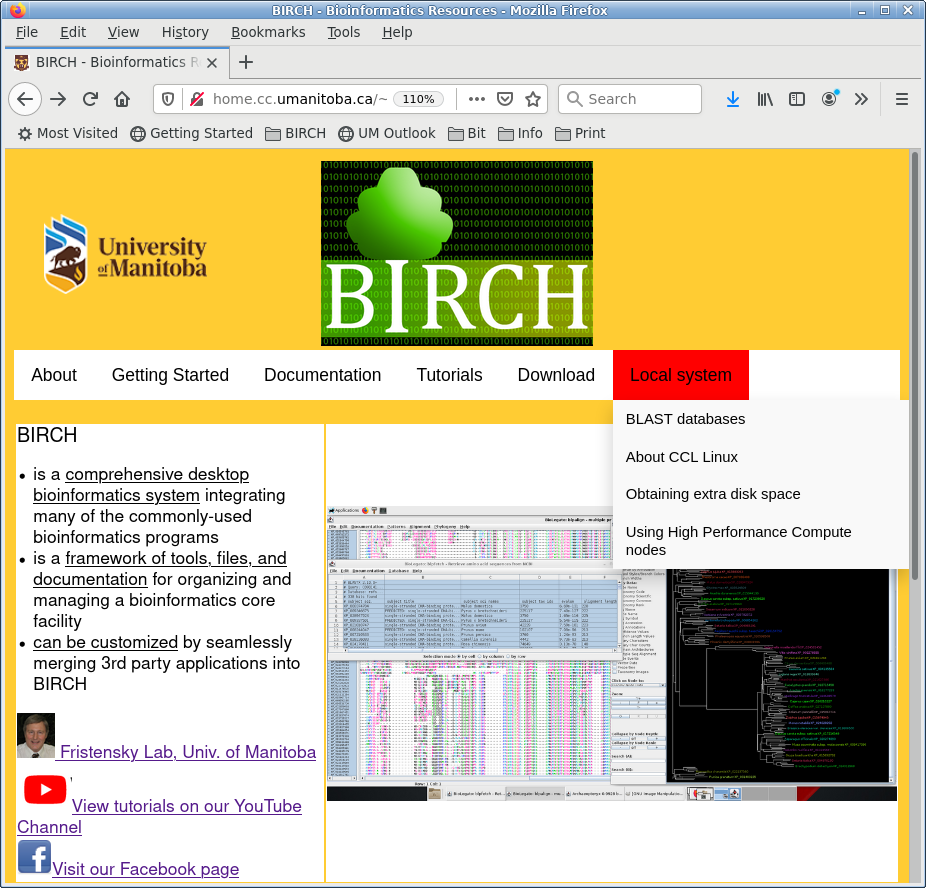Screen dimensions: 926x888
Task: Minimize the Firefox window
Action: pos(862,11)
